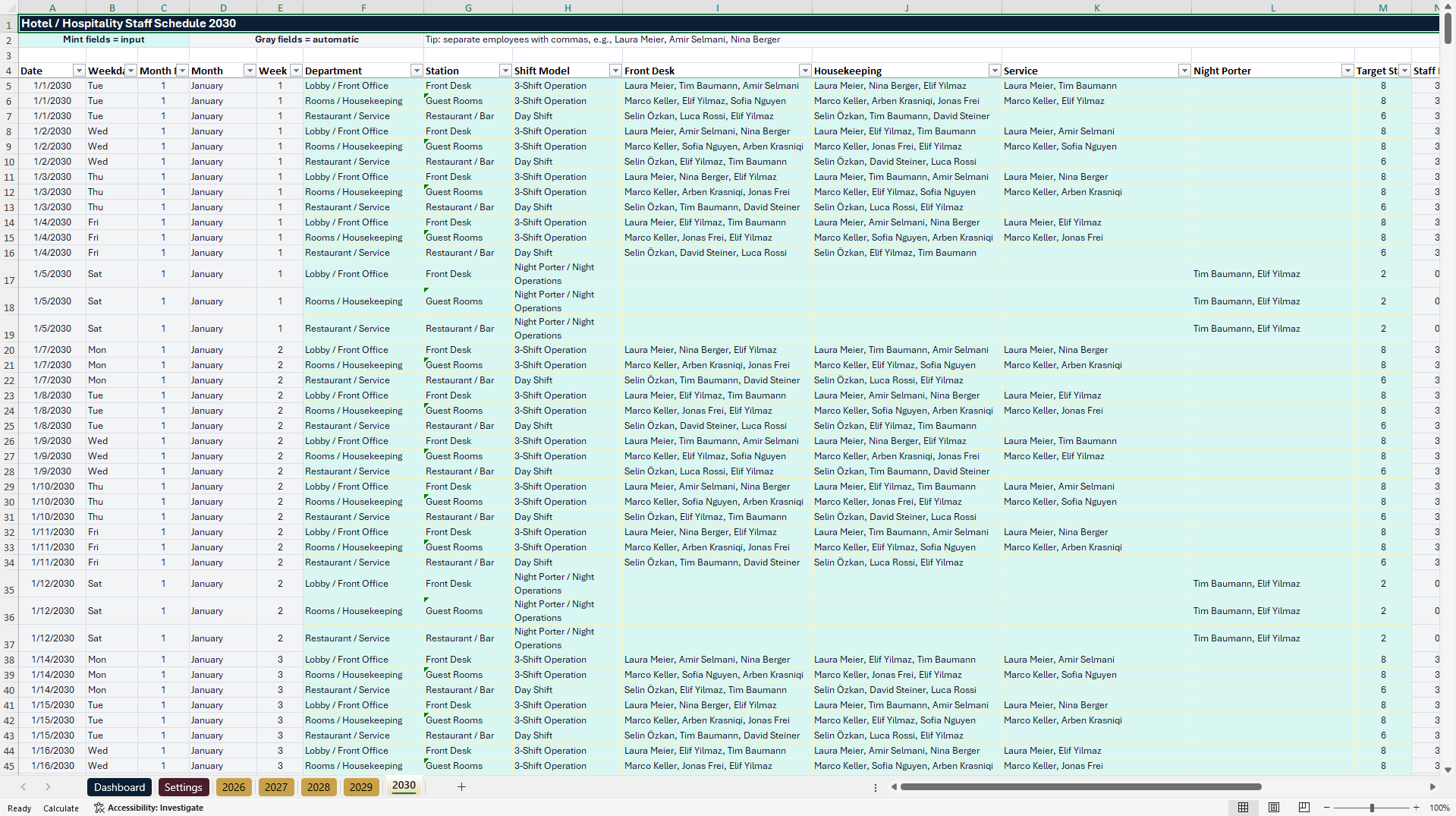Viewport: 1456px width, 816px height.
Task: Open the Target Staff filter dropdown
Action: (x=1404, y=71)
